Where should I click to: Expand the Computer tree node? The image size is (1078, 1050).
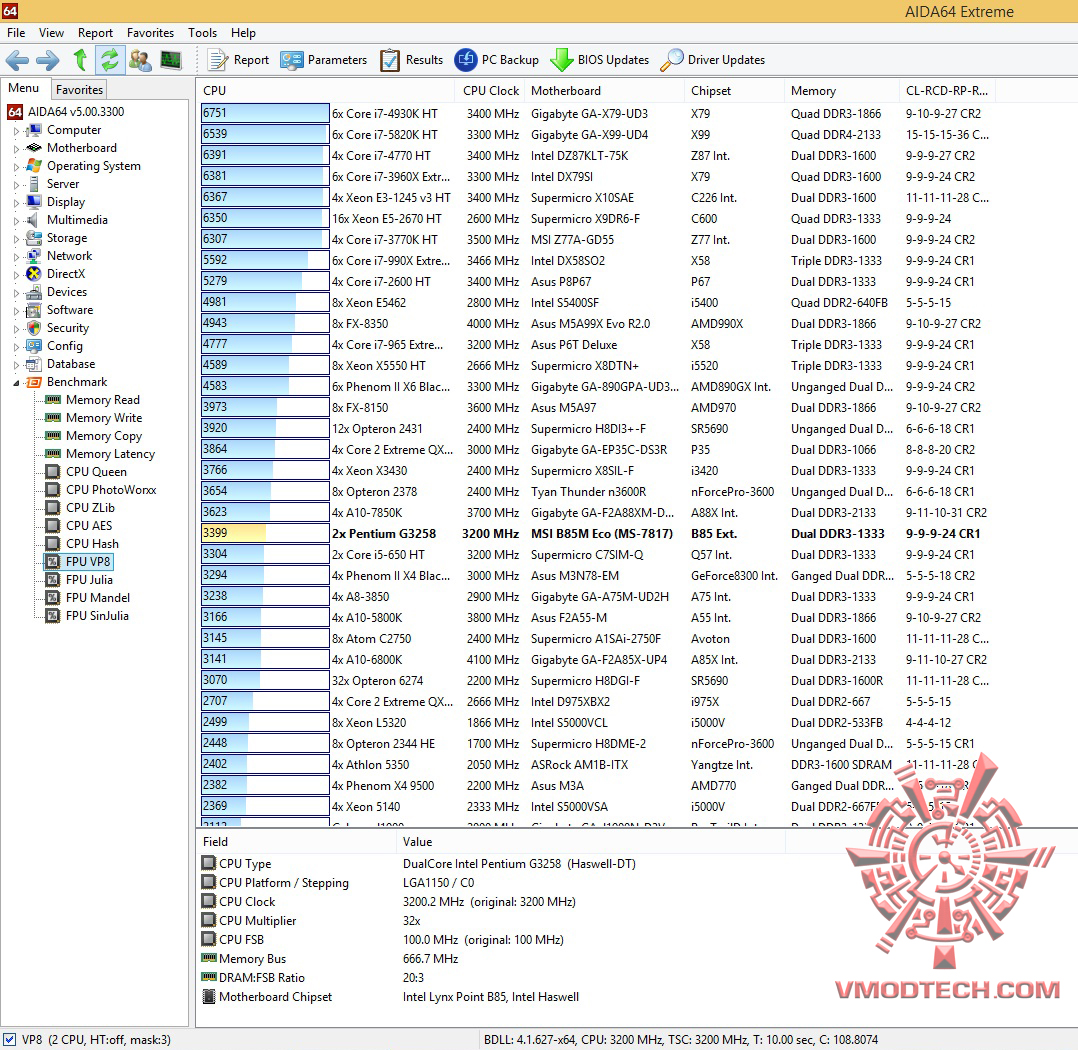(x=16, y=131)
